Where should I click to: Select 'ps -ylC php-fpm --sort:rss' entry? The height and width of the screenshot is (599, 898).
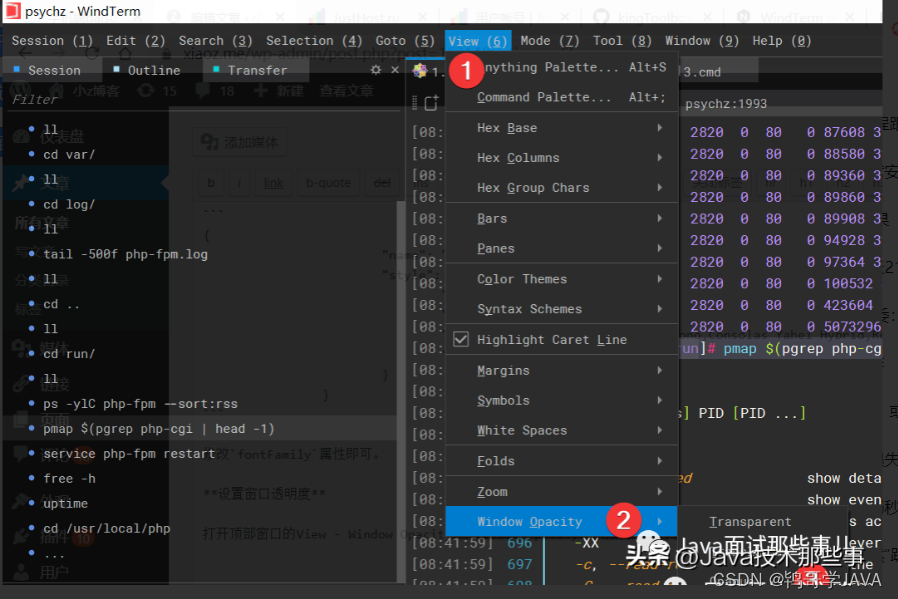[140, 404]
